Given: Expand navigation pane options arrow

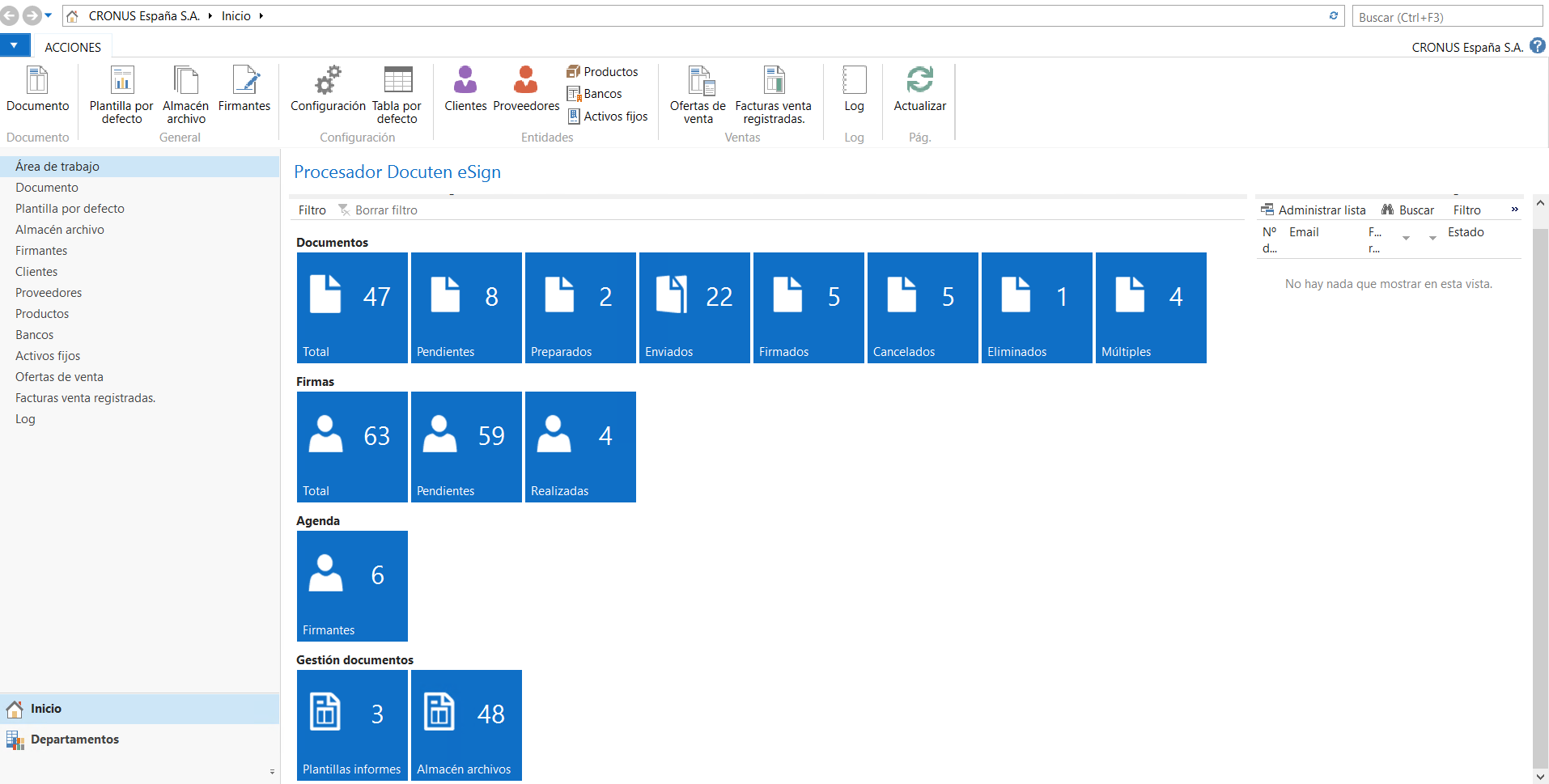Looking at the screenshot, I should click(x=272, y=772).
